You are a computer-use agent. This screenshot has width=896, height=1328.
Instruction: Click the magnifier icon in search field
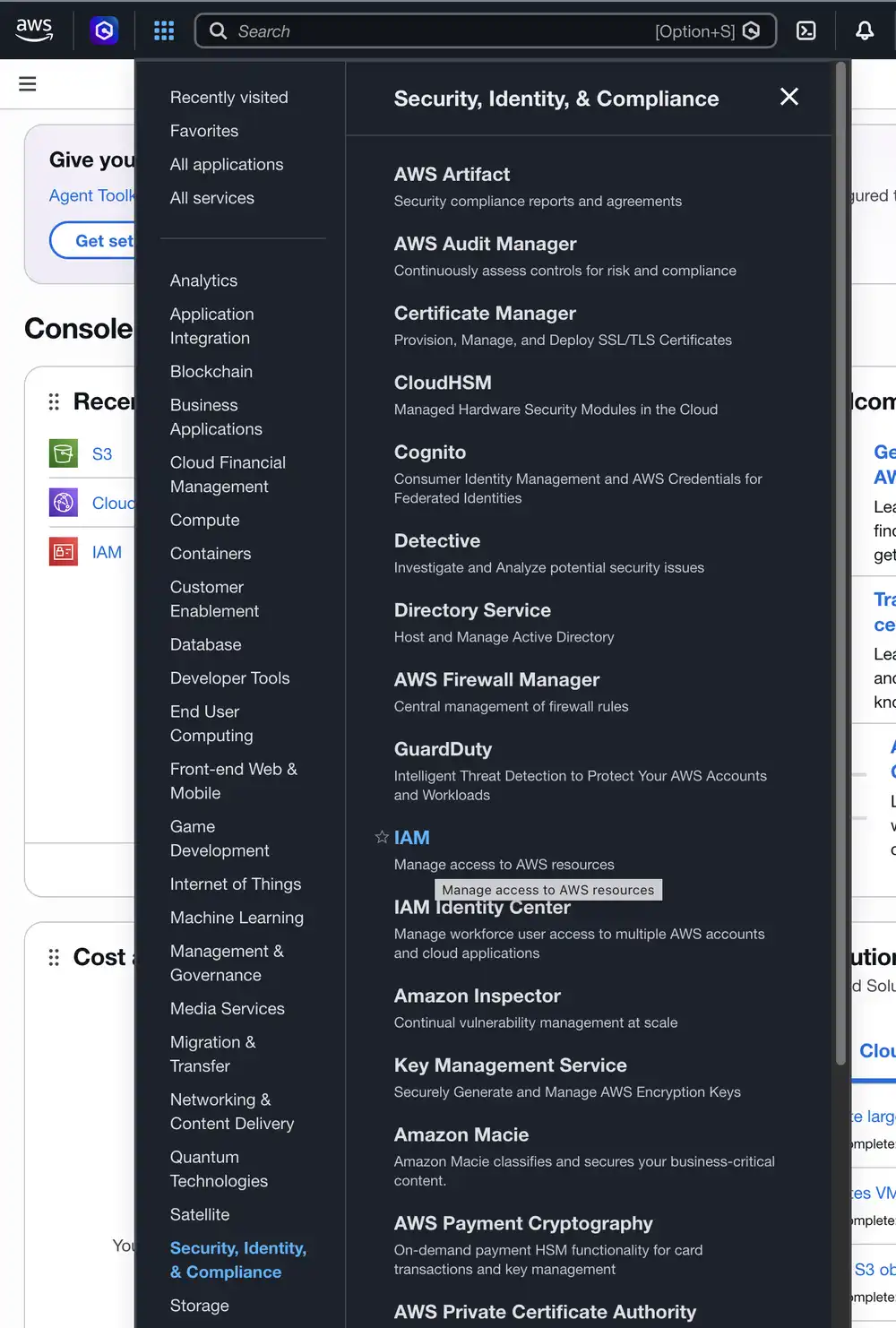coord(218,31)
